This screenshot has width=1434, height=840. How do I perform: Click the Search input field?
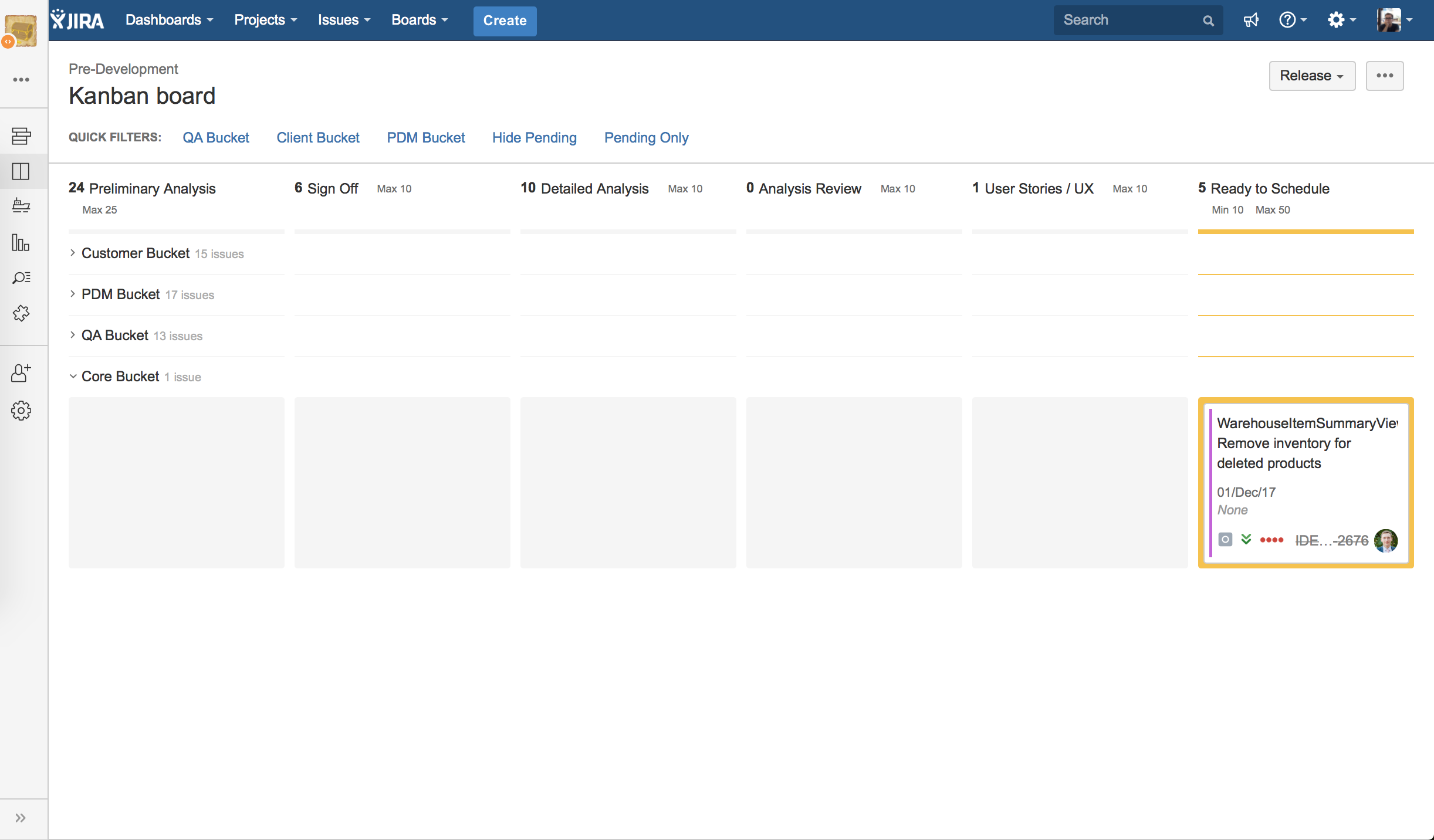1130,20
